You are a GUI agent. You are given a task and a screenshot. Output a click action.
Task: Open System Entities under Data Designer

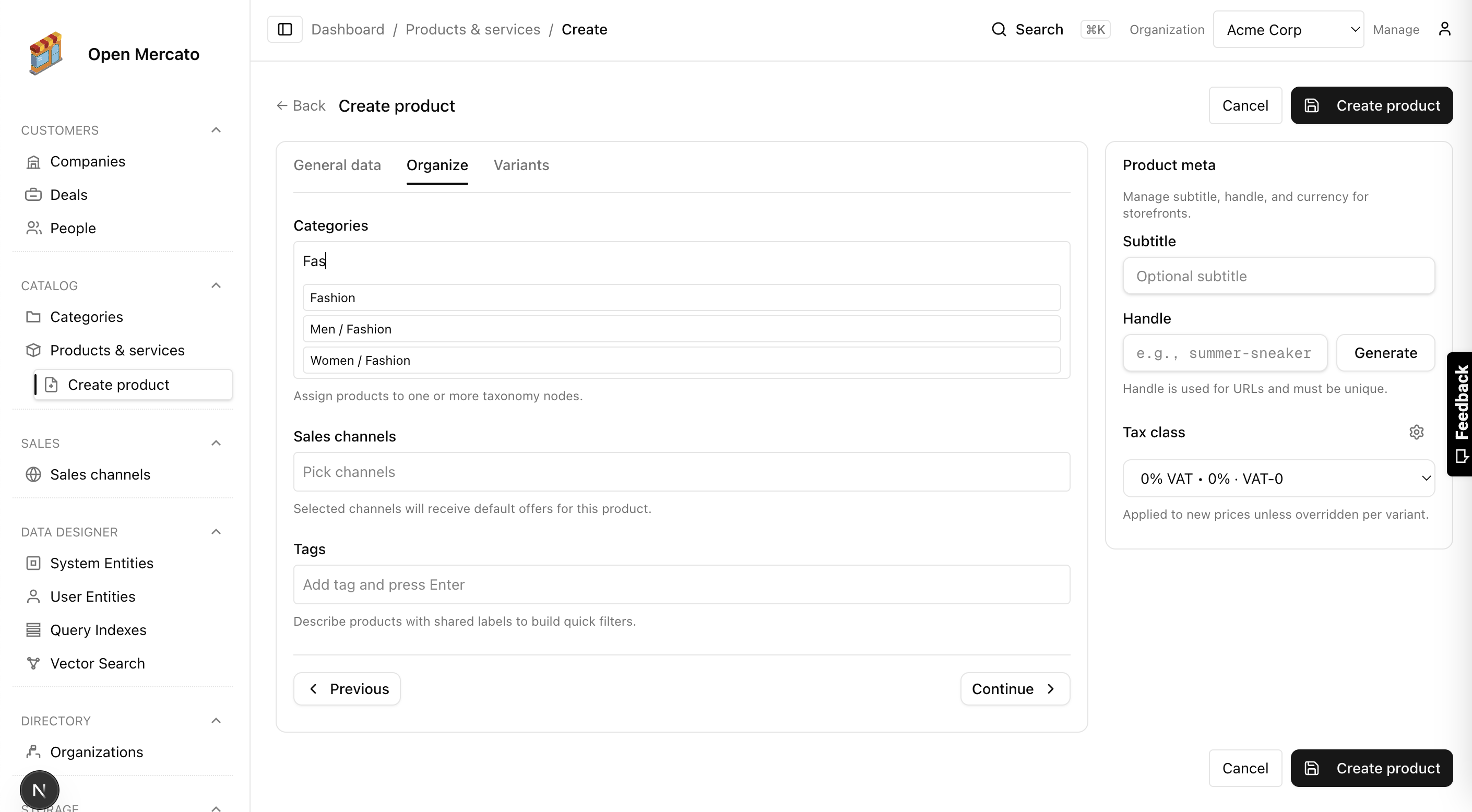tap(102, 563)
